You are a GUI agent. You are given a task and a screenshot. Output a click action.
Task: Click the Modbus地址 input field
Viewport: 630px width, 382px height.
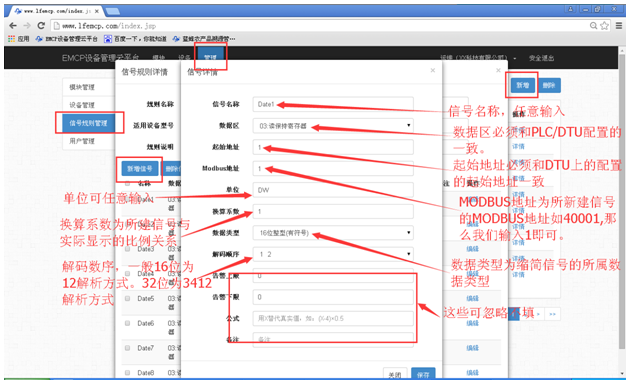tap(333, 168)
